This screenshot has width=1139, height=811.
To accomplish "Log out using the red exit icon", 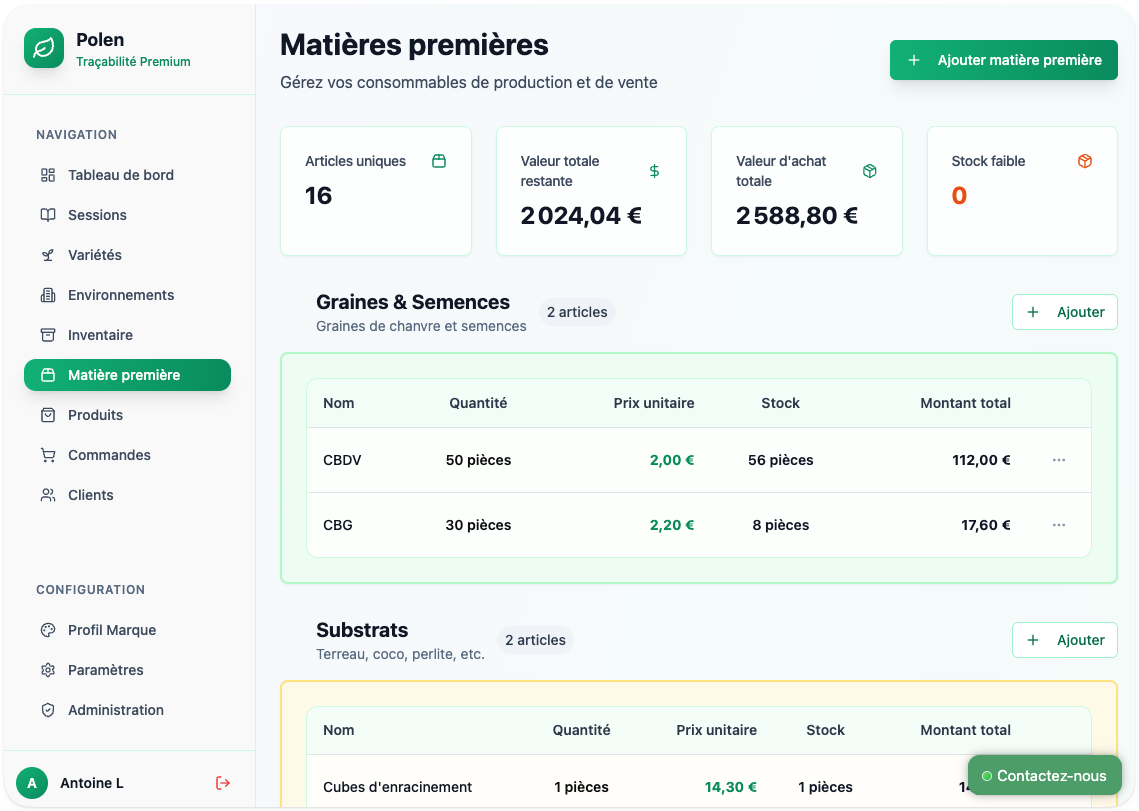I will [223, 783].
